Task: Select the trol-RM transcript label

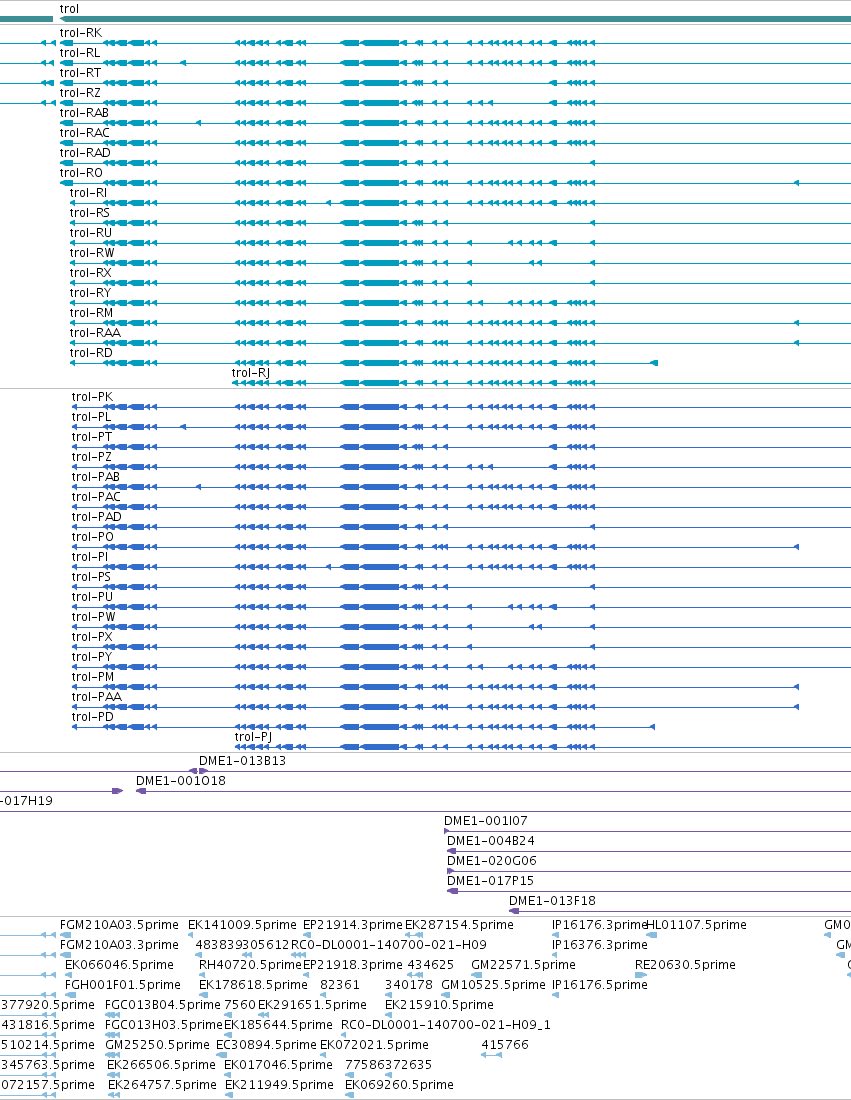Action: click(91, 313)
